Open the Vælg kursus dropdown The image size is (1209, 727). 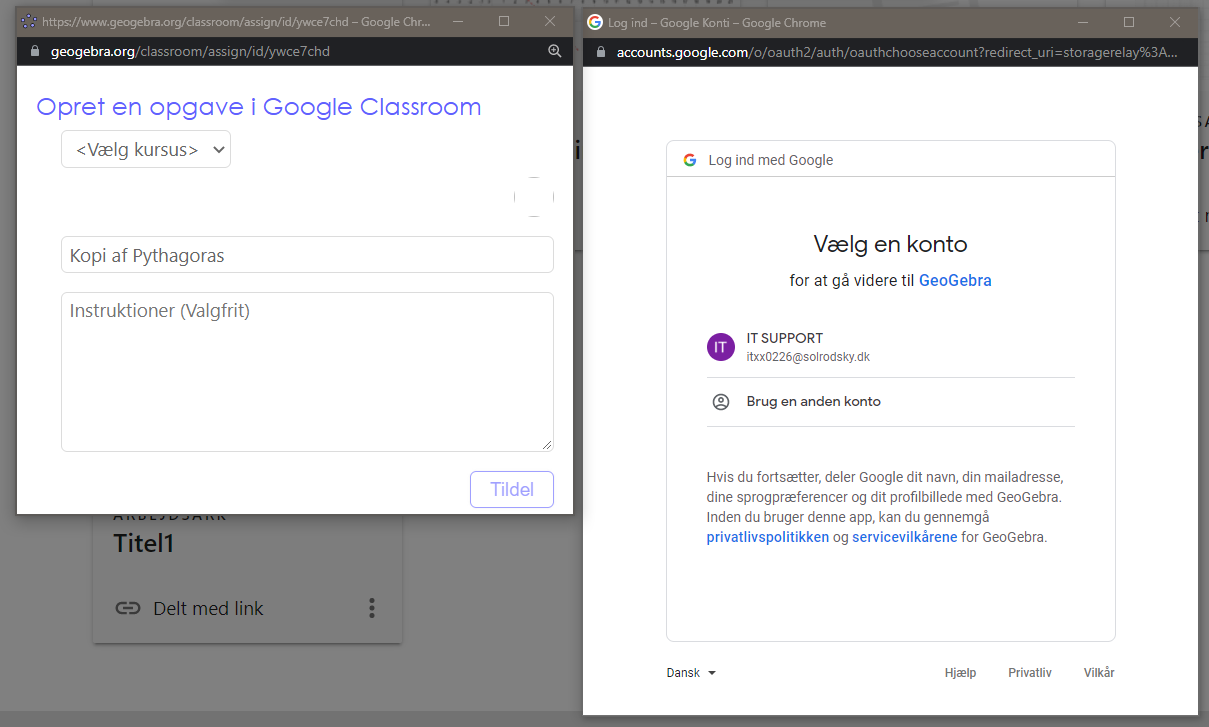(x=146, y=150)
